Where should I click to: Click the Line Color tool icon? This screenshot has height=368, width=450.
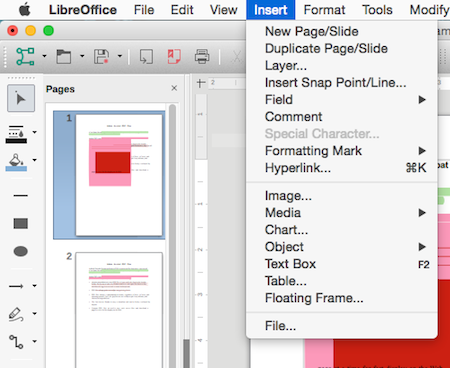point(16,134)
